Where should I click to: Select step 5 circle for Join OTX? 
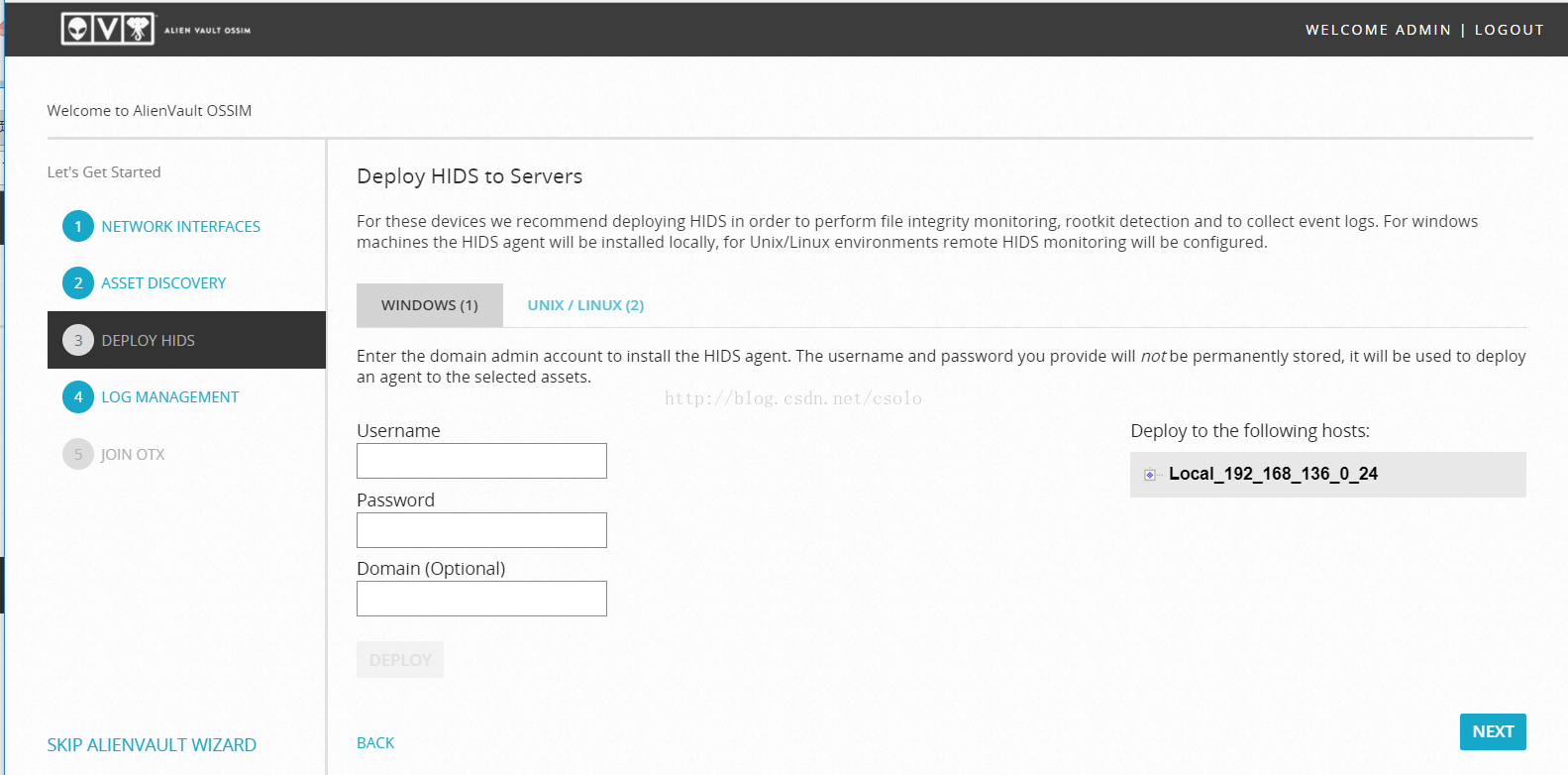[78, 454]
